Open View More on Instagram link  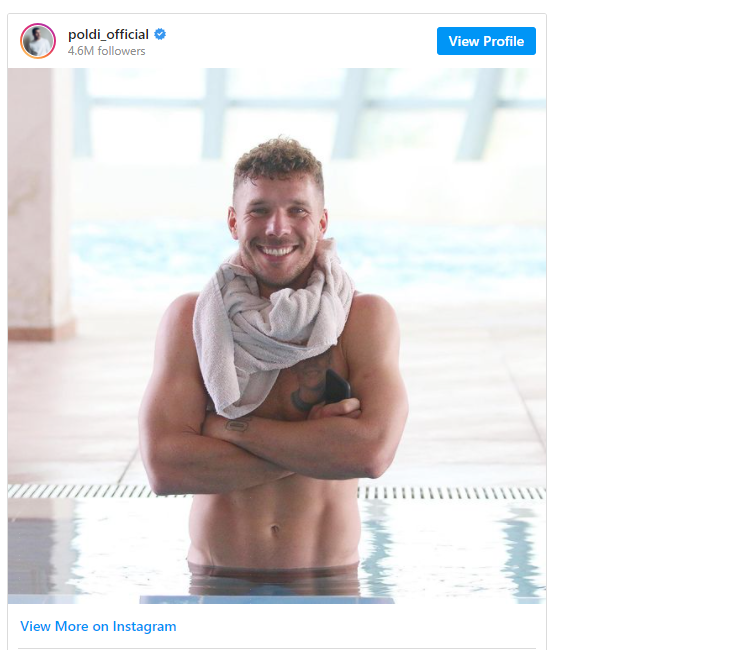coord(98,626)
